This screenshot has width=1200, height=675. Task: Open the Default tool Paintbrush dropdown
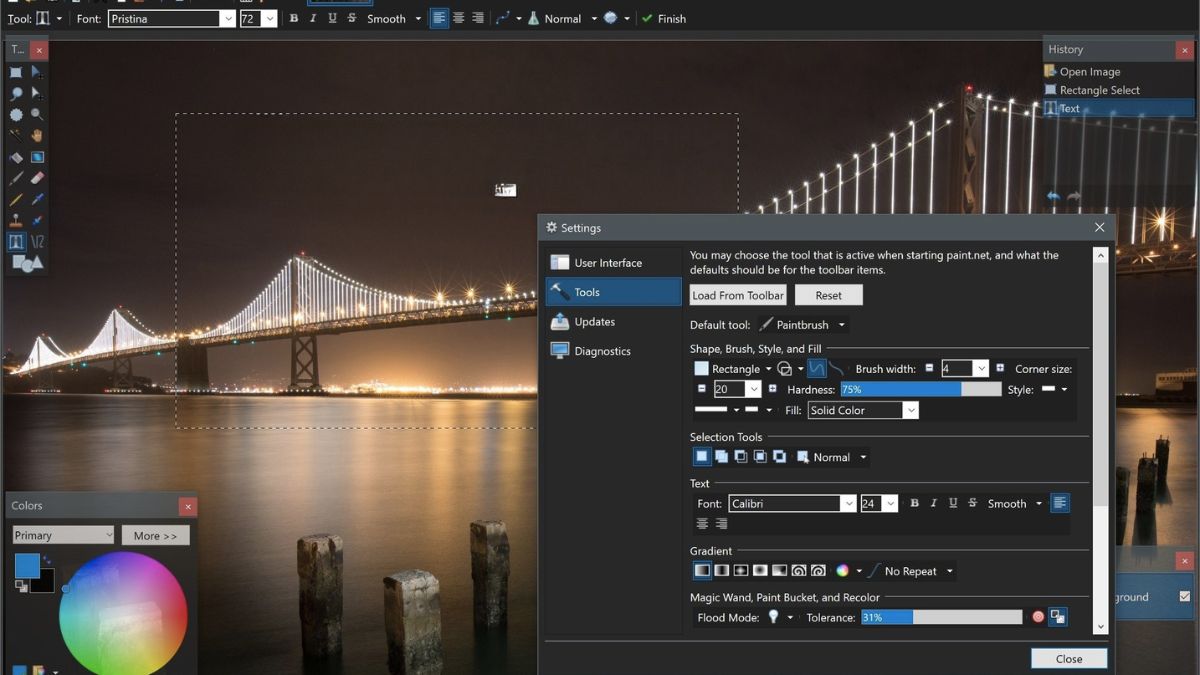[x=802, y=325]
